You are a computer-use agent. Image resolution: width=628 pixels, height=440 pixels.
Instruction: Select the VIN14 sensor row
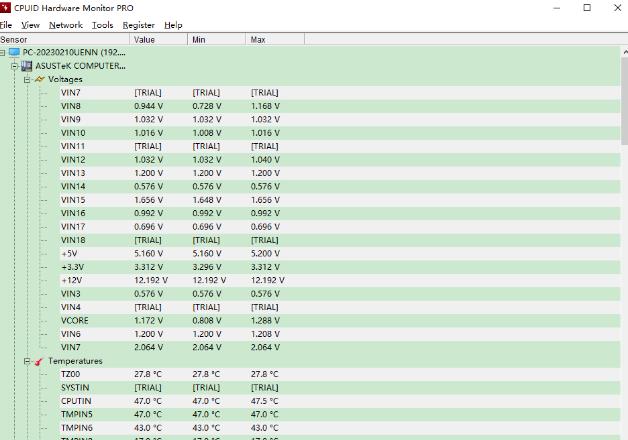(340, 187)
